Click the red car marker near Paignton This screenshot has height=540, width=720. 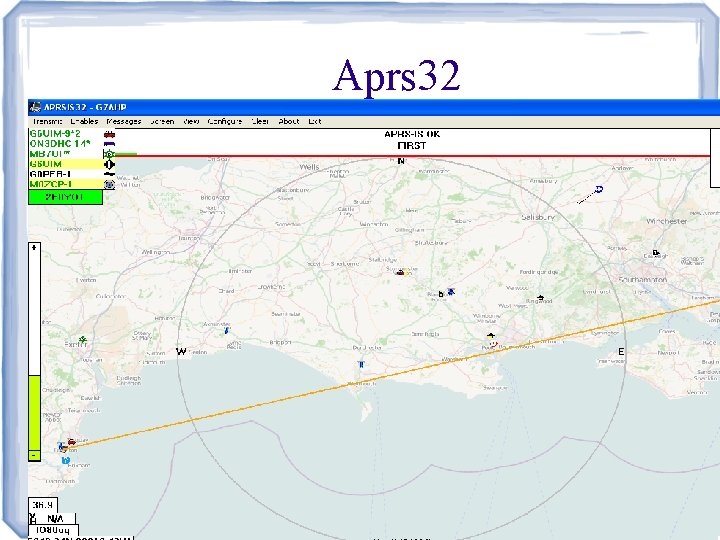[72, 442]
